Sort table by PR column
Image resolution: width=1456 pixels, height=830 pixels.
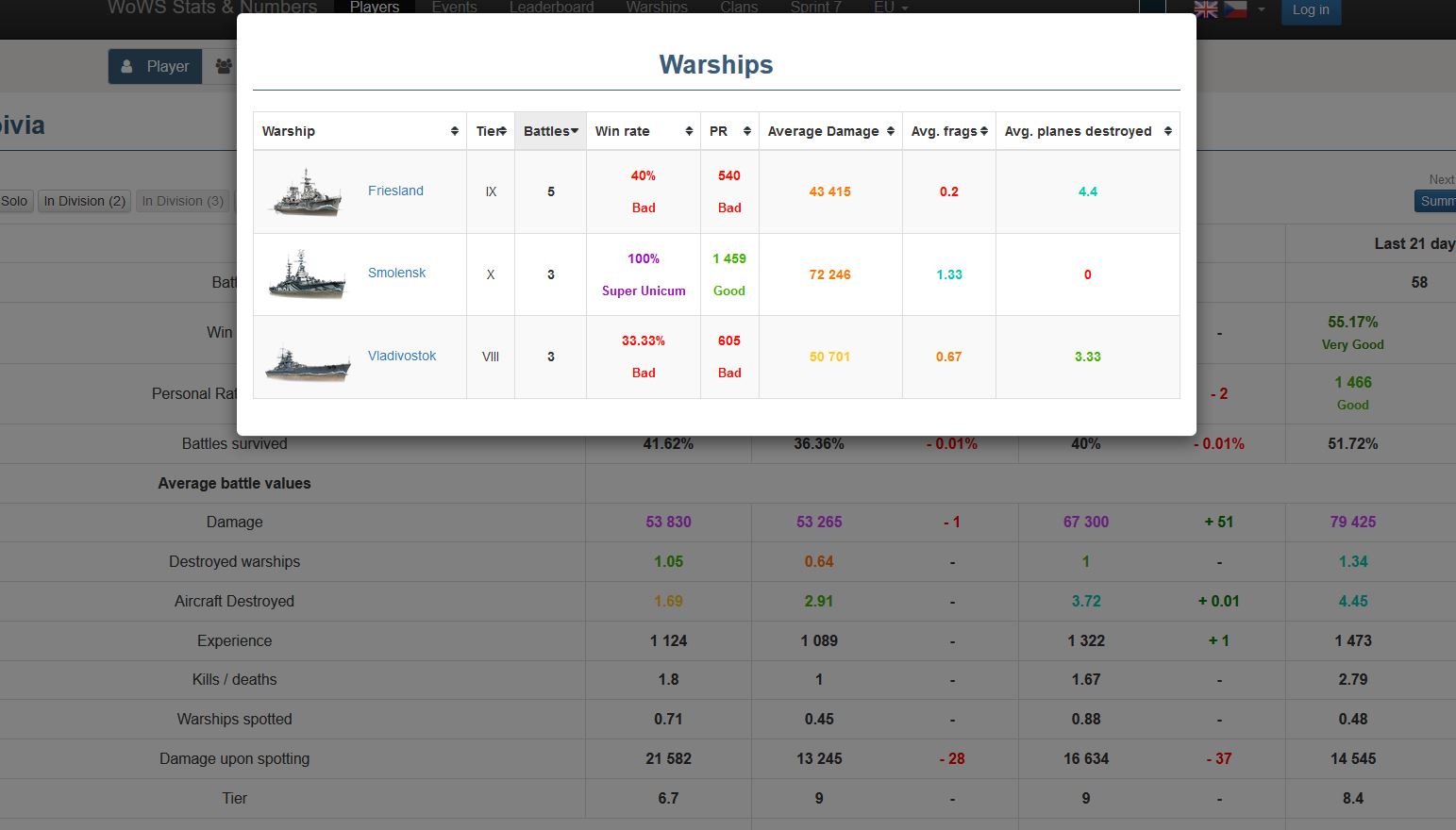[729, 131]
